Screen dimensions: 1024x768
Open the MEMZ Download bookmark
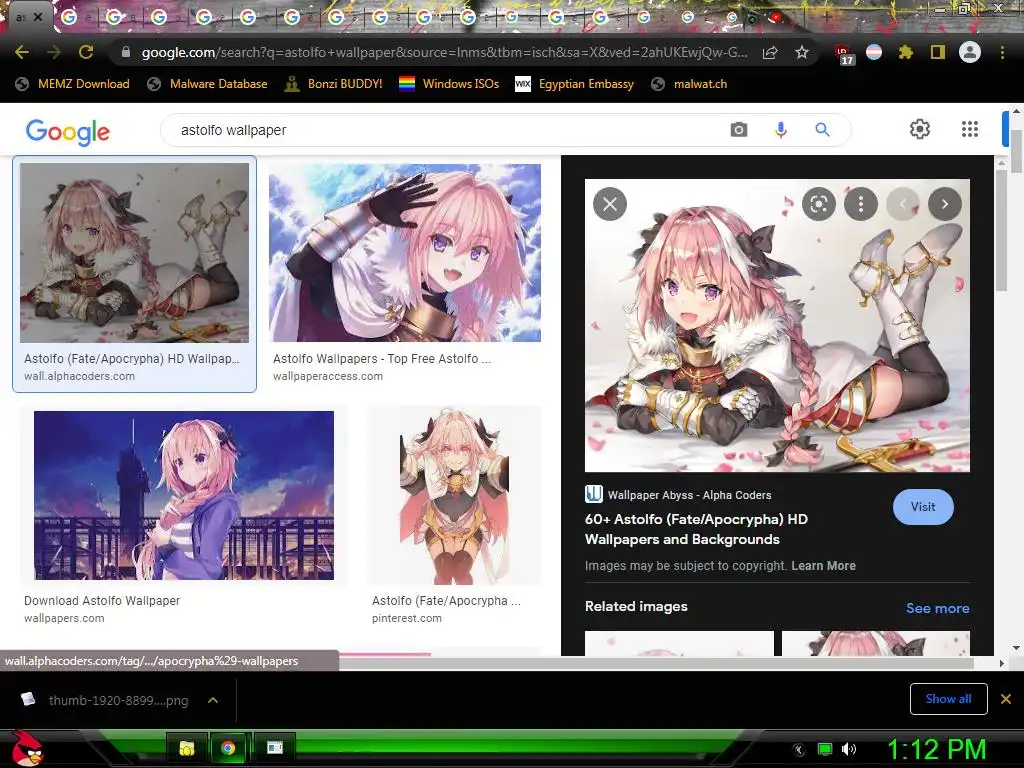click(x=72, y=84)
